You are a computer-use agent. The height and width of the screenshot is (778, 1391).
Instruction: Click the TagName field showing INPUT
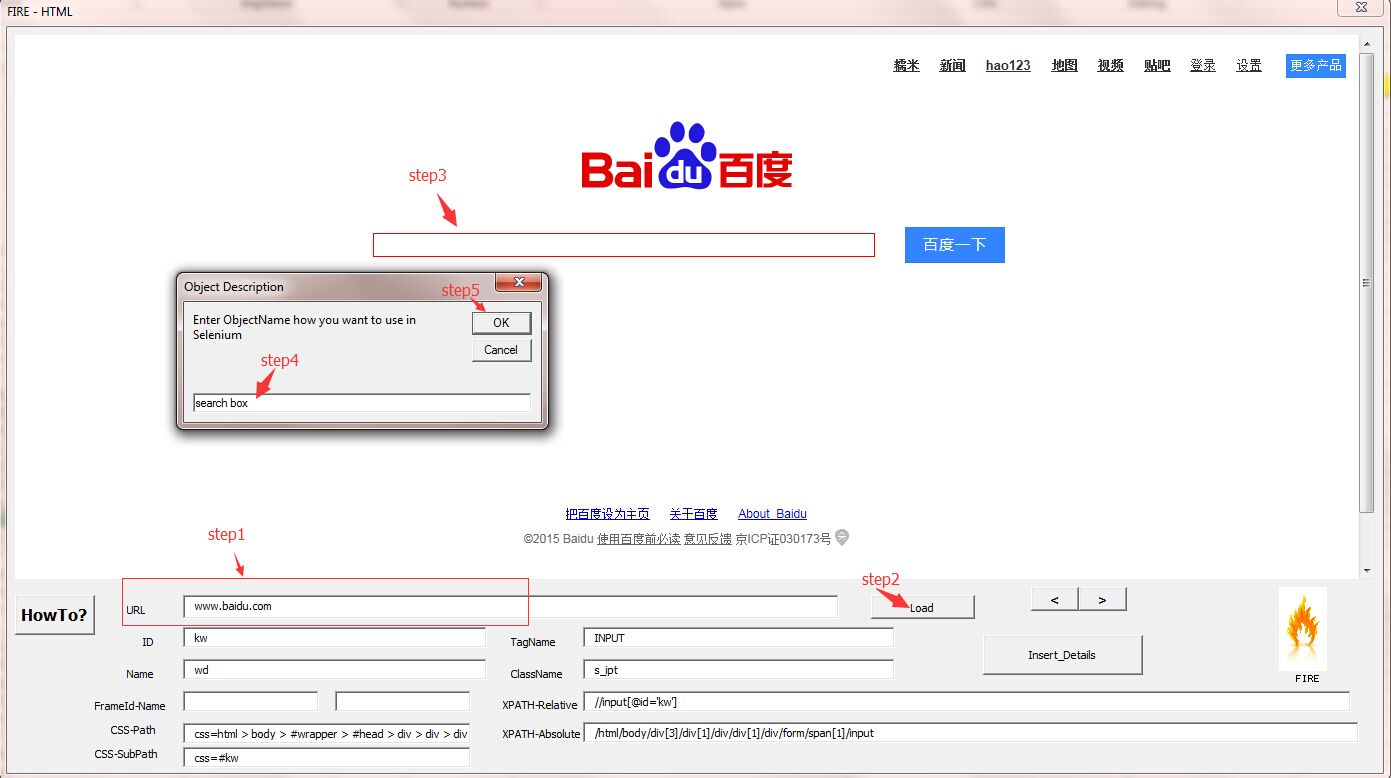point(739,637)
